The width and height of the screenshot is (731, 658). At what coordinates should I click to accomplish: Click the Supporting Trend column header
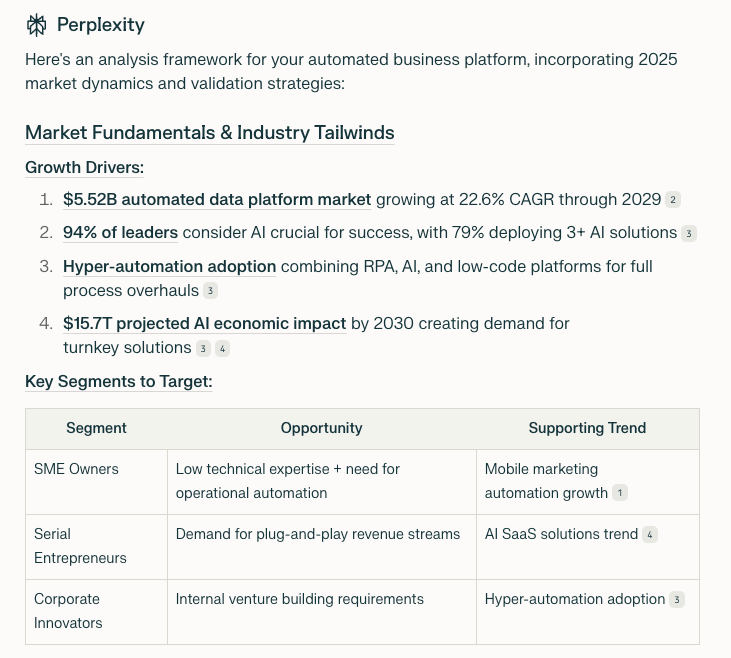[x=587, y=428]
